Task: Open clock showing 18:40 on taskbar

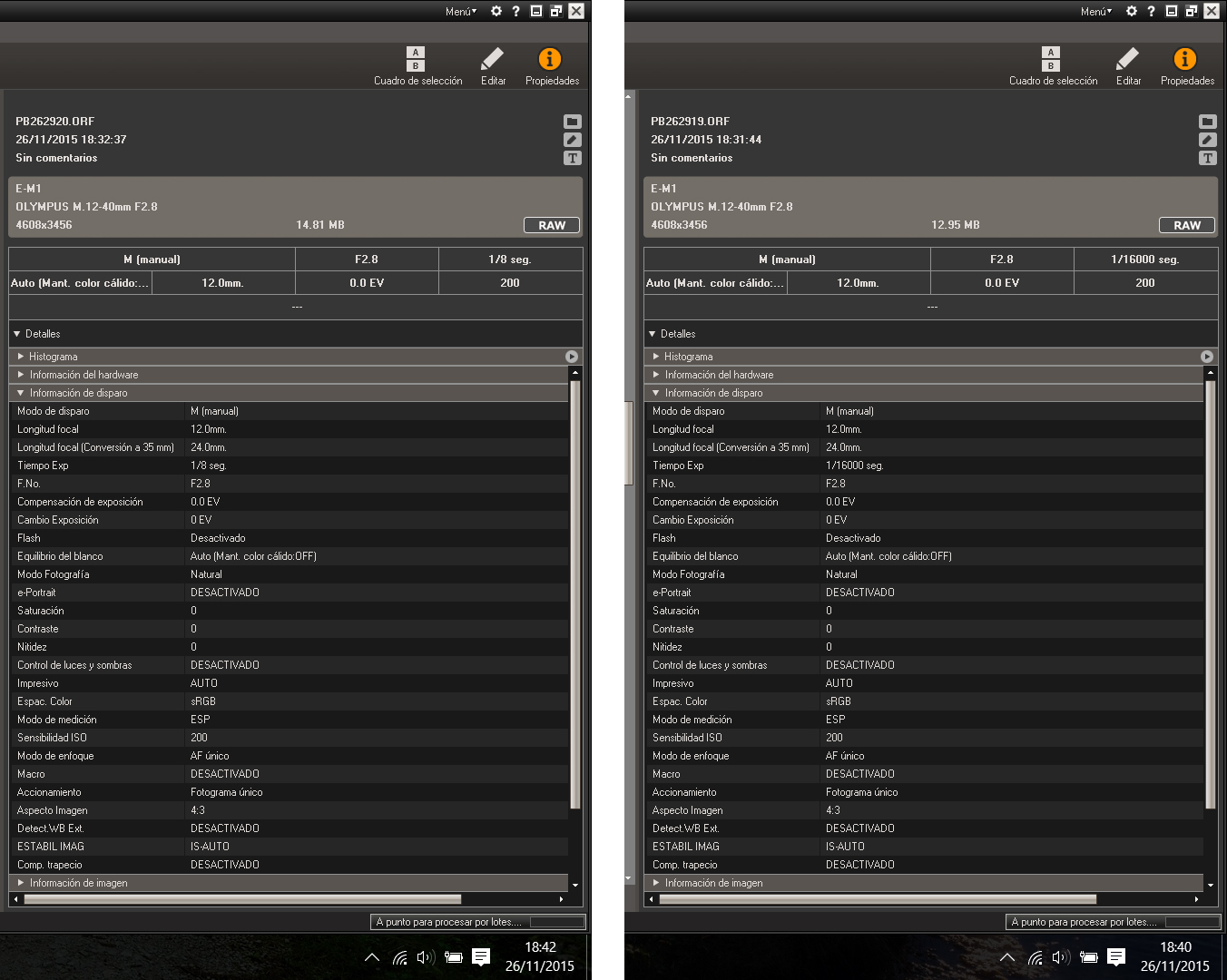Action: [1175, 956]
